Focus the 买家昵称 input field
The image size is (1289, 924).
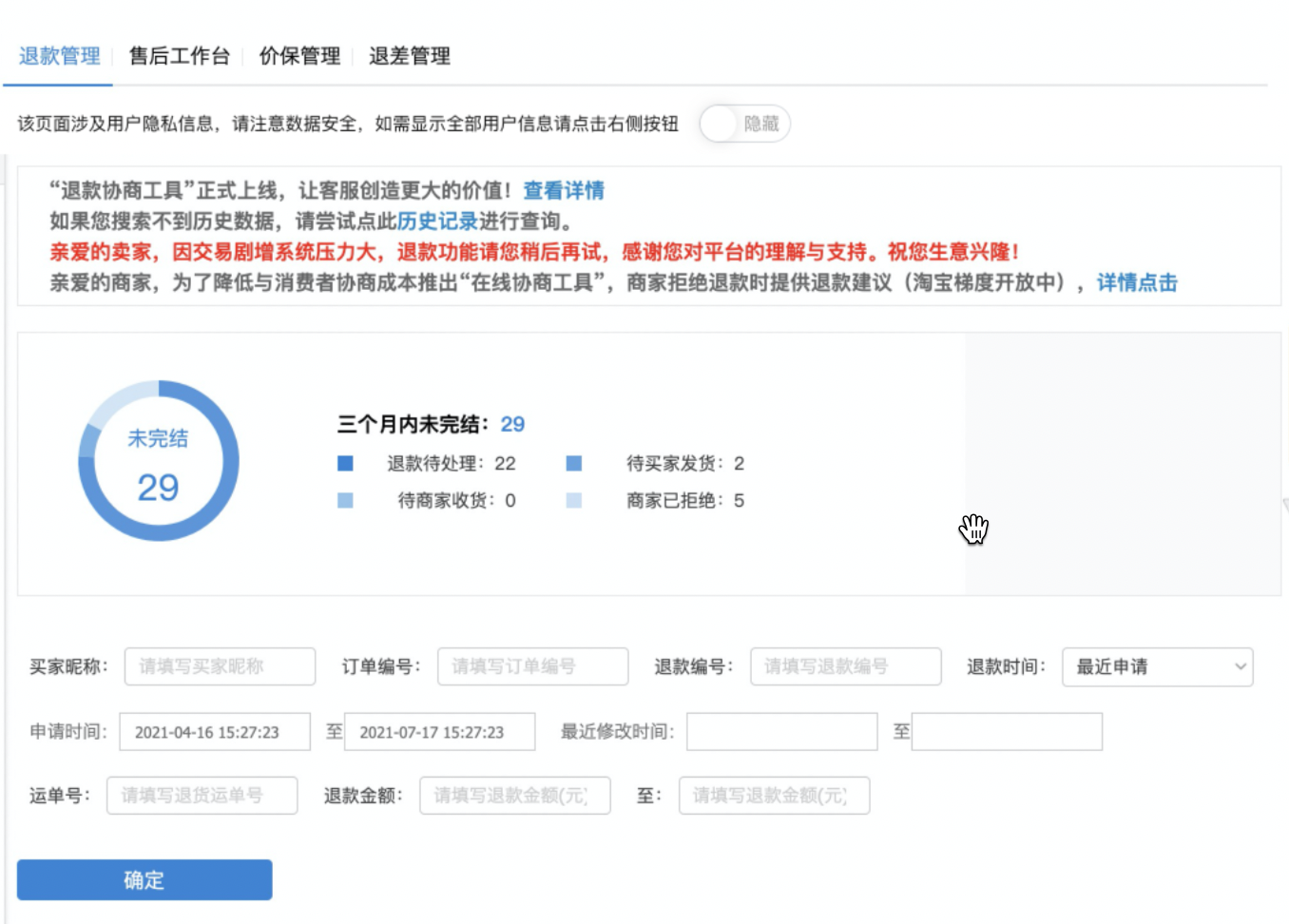(x=220, y=666)
